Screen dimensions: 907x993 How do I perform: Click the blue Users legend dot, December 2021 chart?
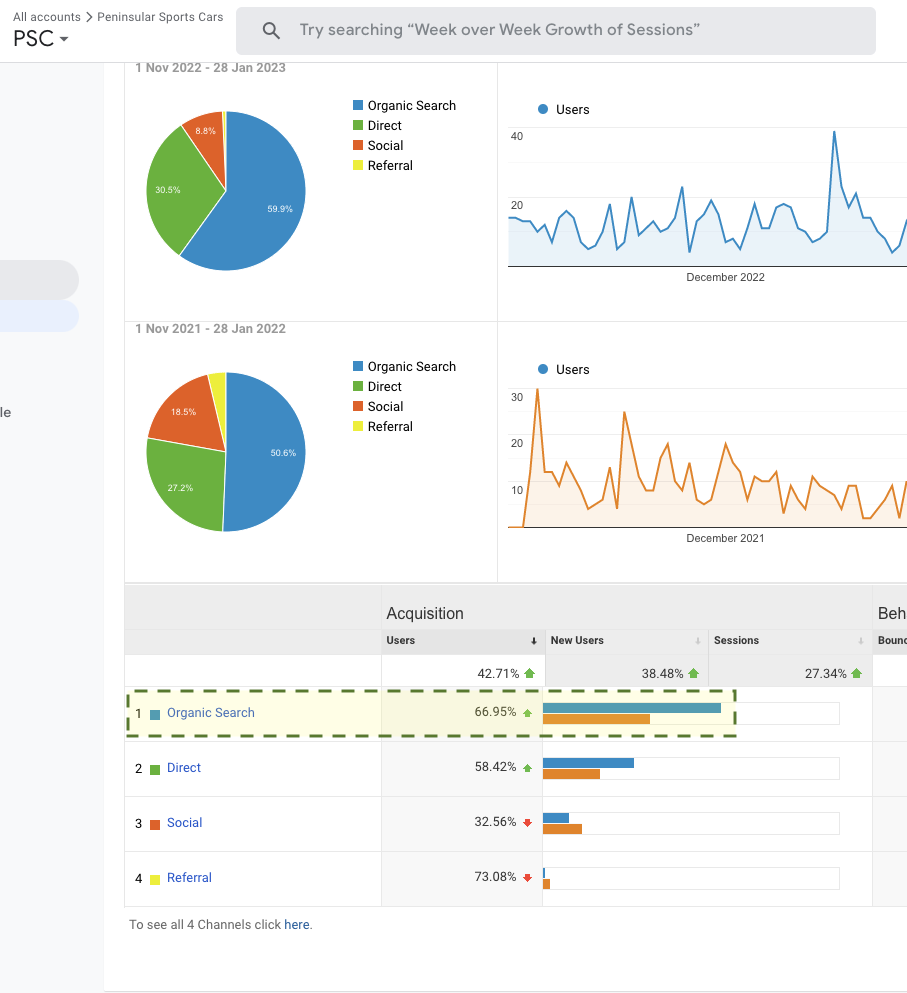tap(543, 369)
